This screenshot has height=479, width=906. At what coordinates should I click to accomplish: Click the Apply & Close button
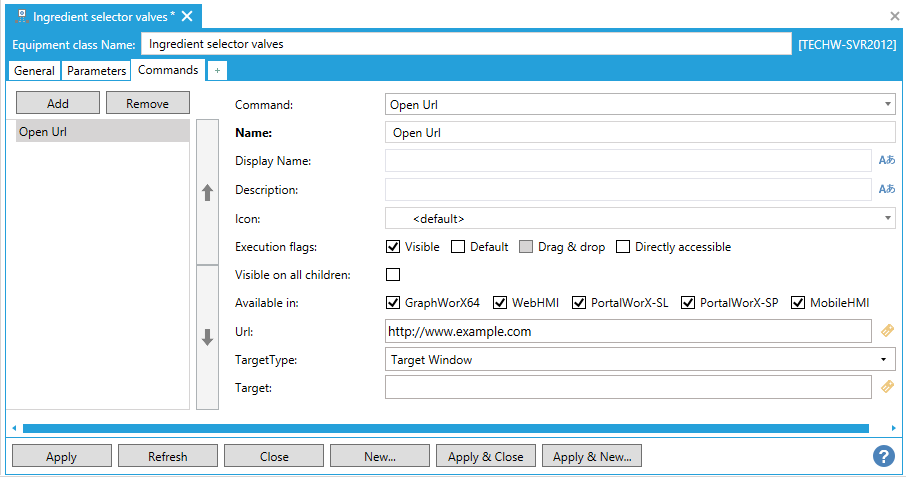(x=486, y=457)
